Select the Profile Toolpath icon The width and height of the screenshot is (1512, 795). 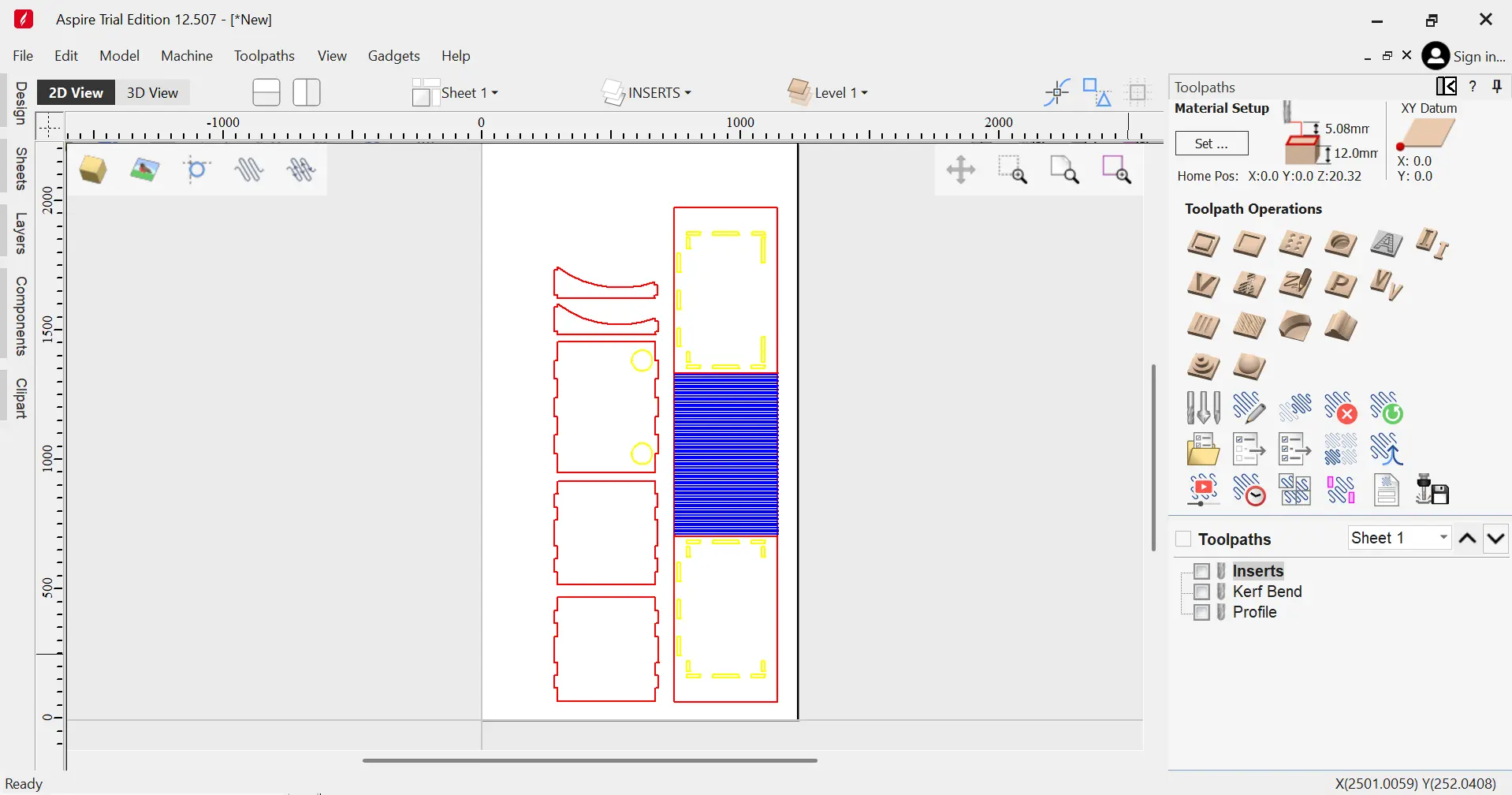[x=1202, y=244]
